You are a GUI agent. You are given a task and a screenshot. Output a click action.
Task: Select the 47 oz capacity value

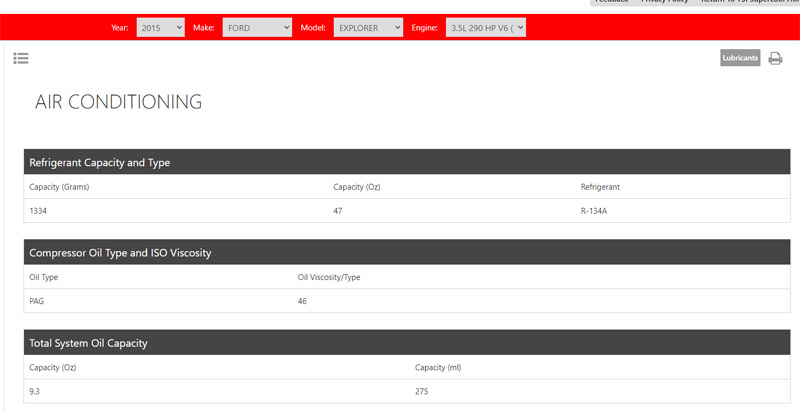[x=338, y=211]
